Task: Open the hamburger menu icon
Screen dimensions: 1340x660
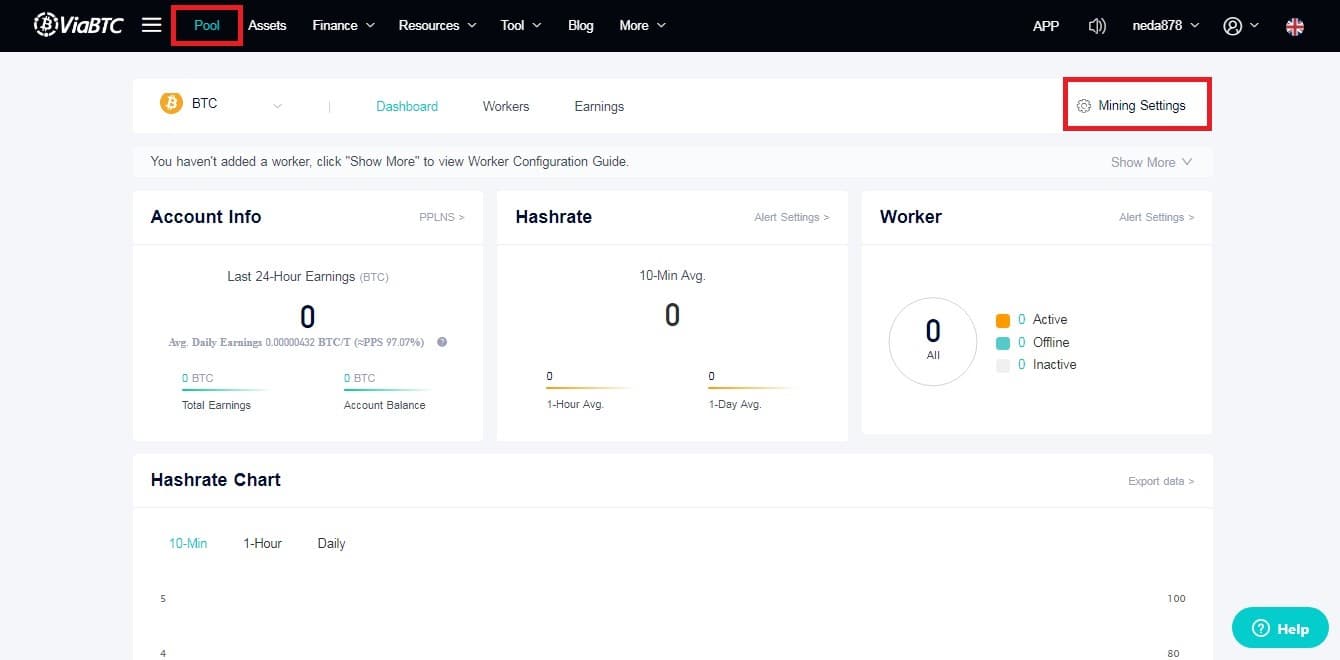Action: (151, 25)
